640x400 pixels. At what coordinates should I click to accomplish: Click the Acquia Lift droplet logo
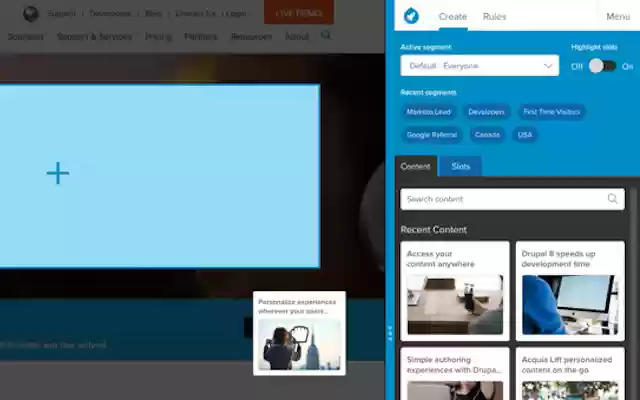[411, 16]
